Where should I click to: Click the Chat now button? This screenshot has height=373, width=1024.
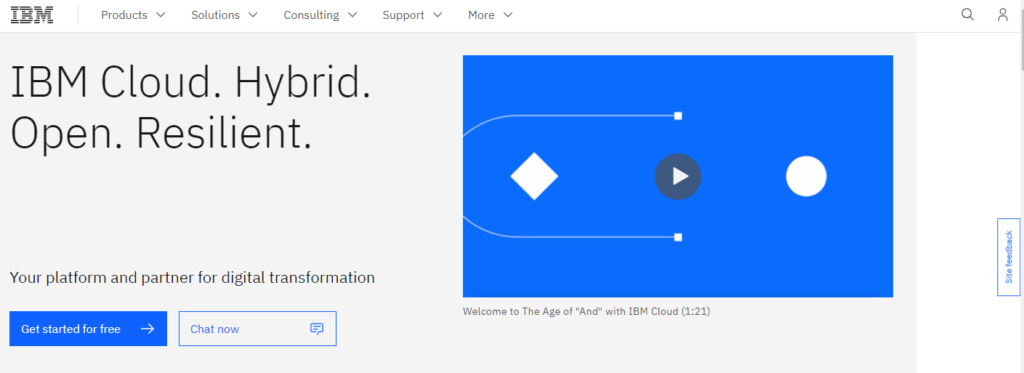(257, 329)
